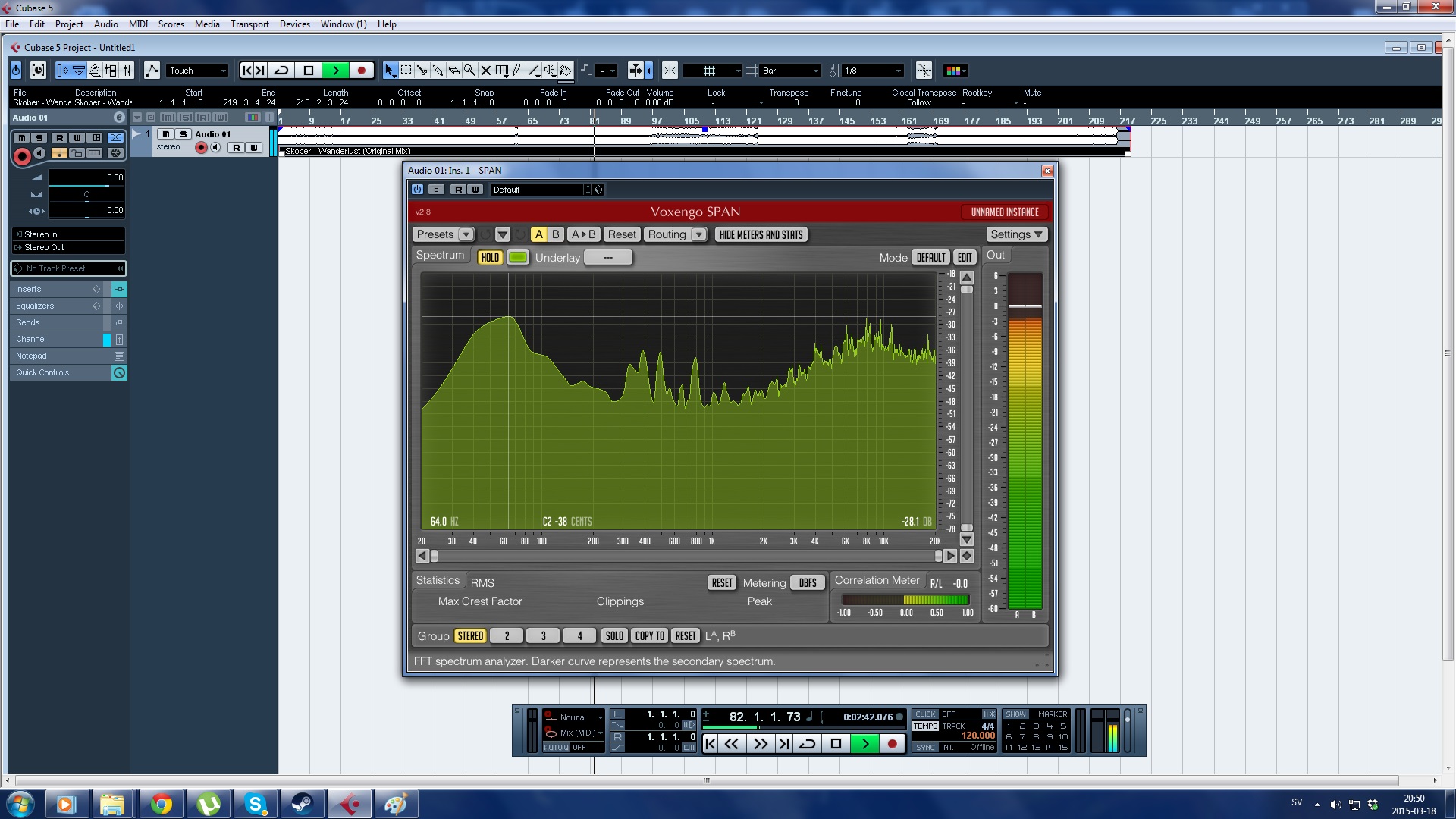Select the Glue tube tool
Image resolution: width=1456 pixels, height=819 pixels.
438,71
